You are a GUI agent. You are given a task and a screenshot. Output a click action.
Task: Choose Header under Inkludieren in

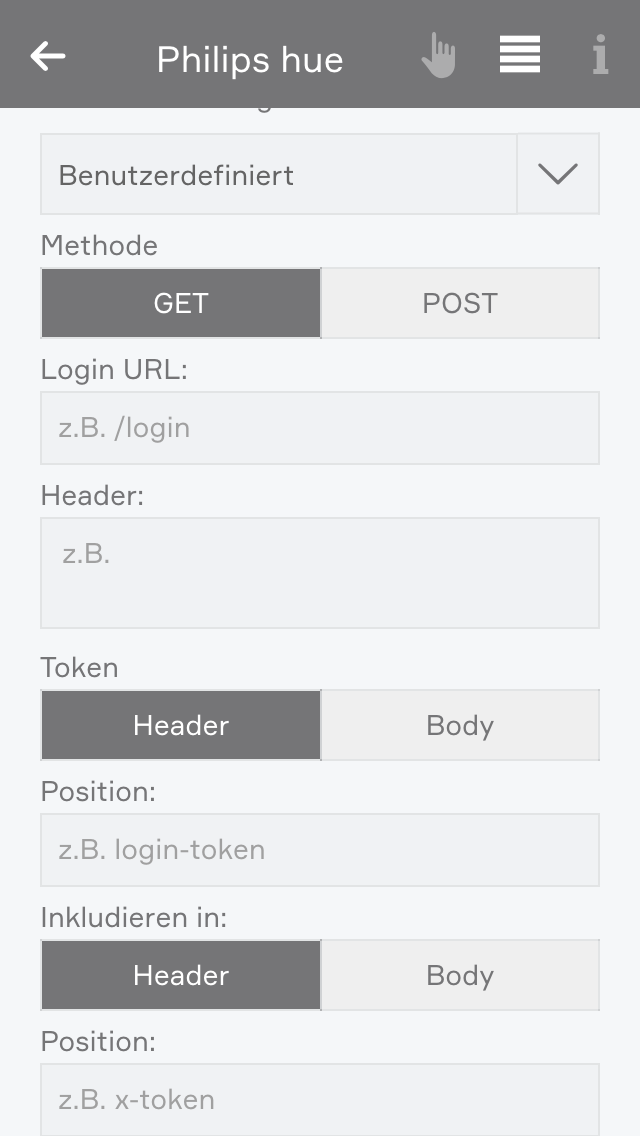pyautogui.click(x=181, y=975)
